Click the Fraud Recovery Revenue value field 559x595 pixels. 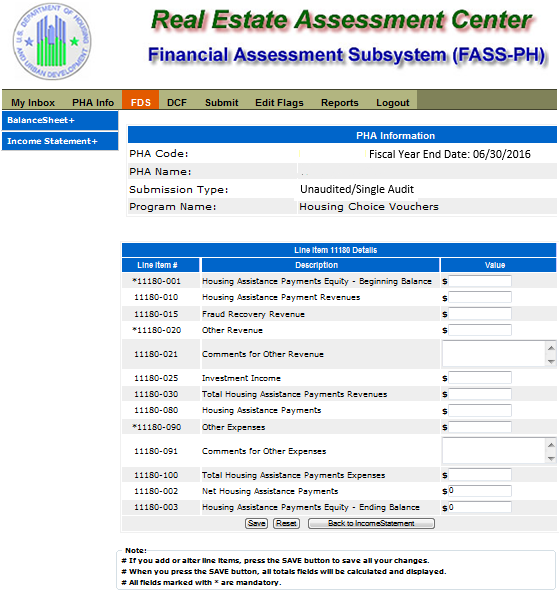(x=480, y=314)
